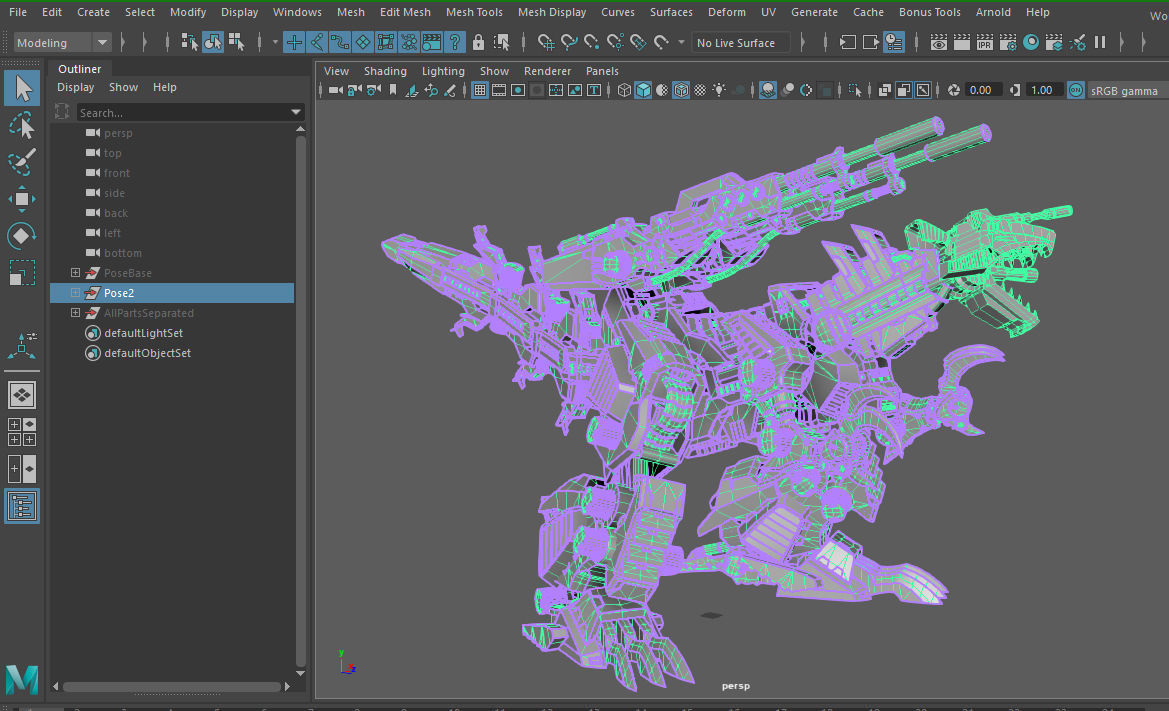This screenshot has width=1169, height=711.
Task: Expand the PoseBase node
Action: (75, 273)
